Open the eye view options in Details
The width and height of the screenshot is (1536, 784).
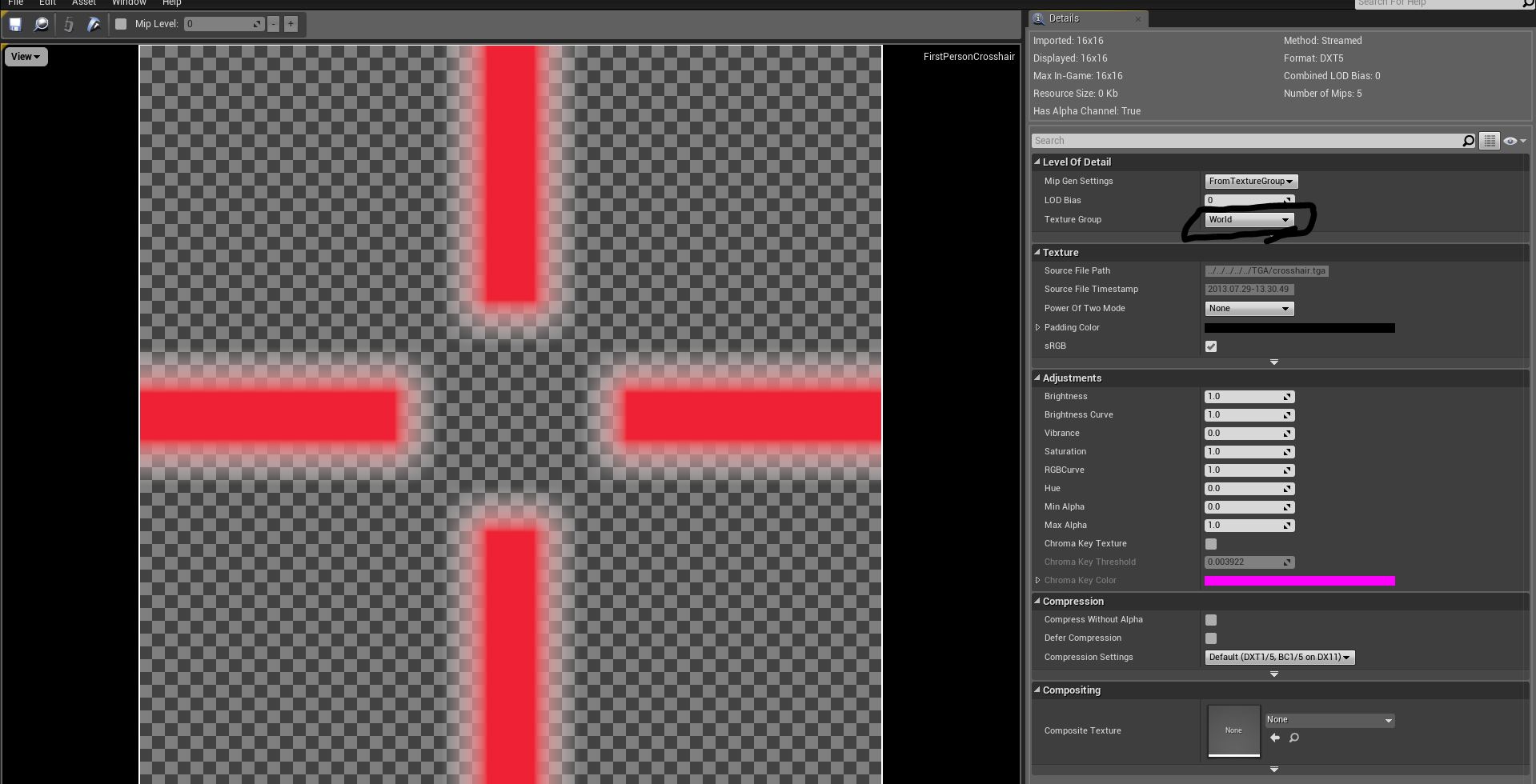(1514, 141)
